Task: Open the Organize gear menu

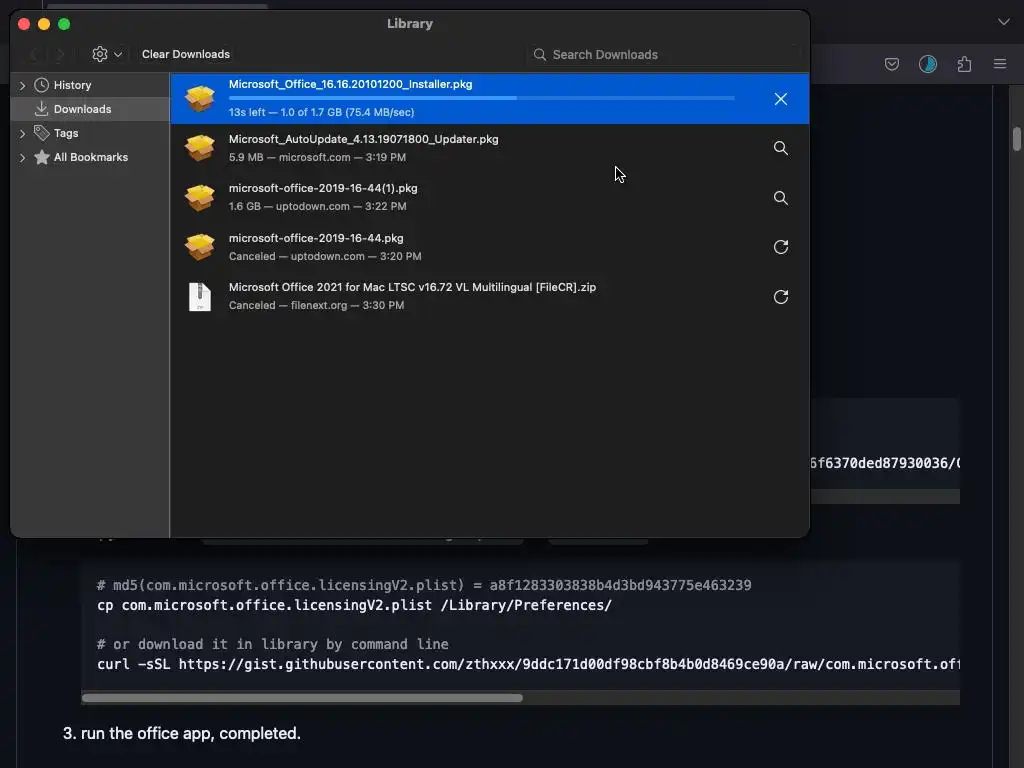Action: tap(107, 54)
